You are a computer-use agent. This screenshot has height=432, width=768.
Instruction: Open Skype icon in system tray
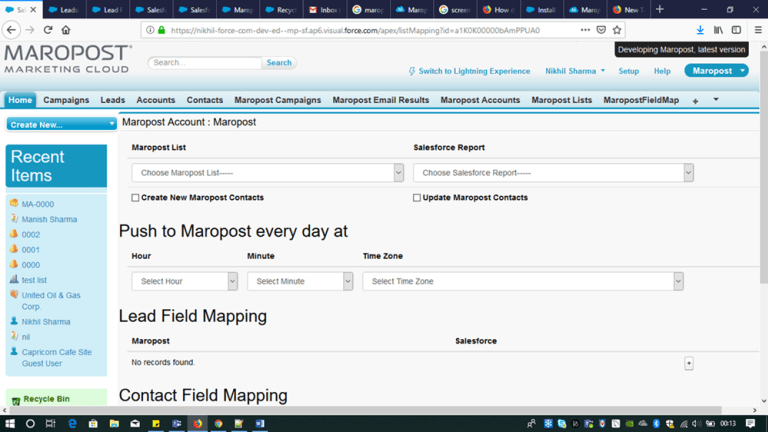tap(562, 423)
